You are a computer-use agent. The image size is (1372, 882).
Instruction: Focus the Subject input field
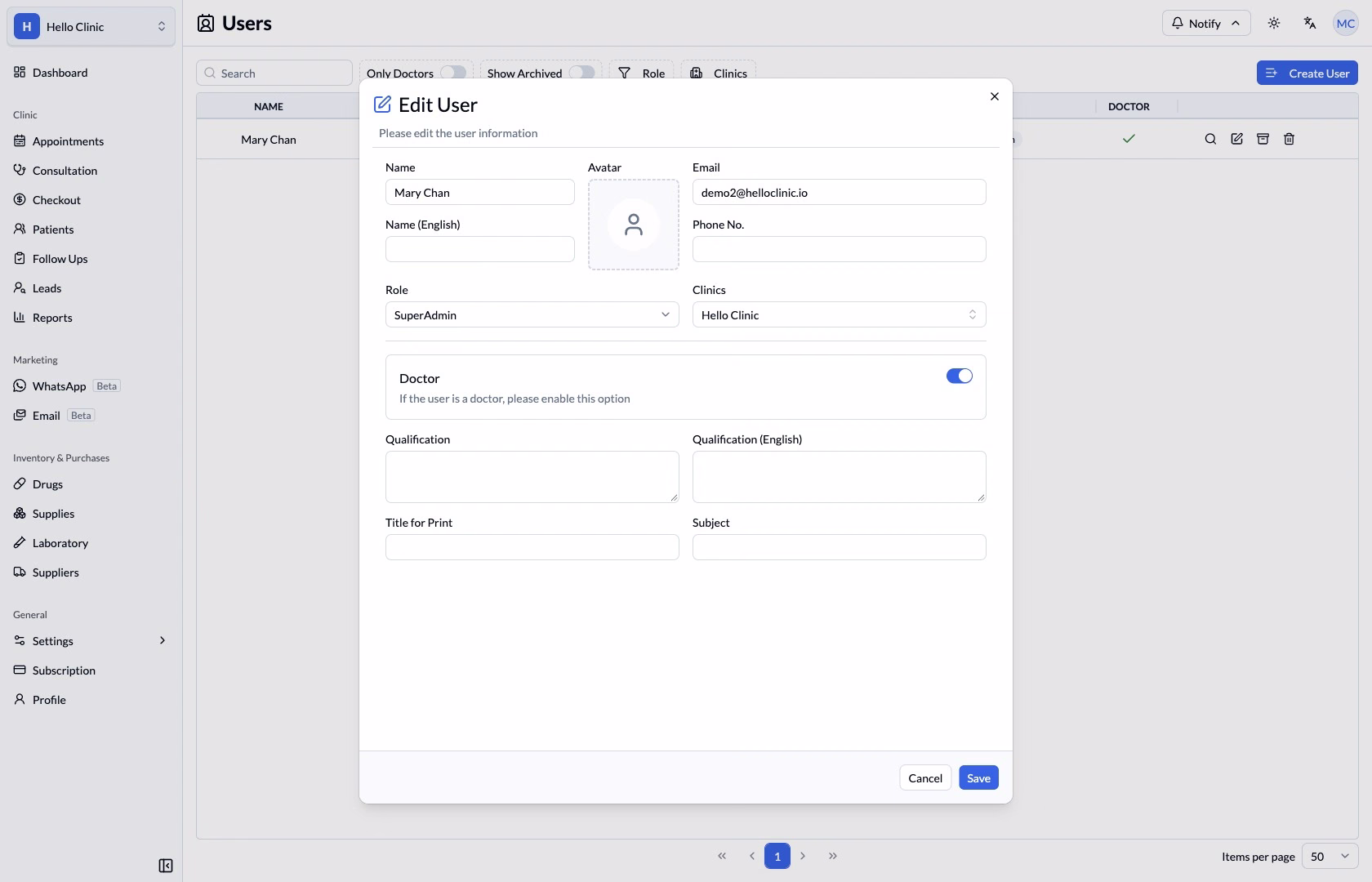coord(840,547)
